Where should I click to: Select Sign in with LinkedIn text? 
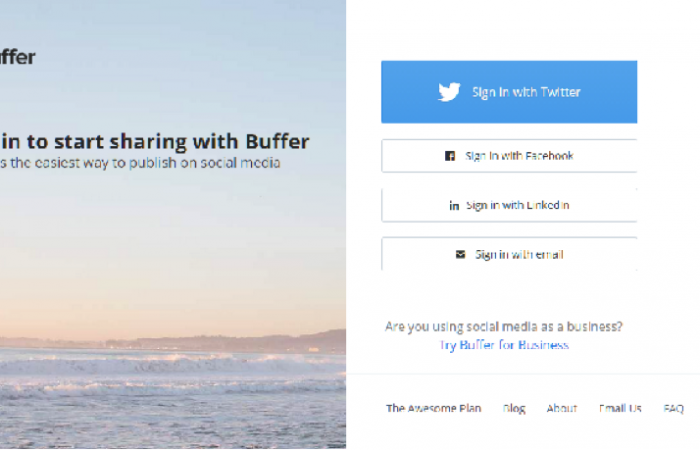pyautogui.click(x=518, y=205)
